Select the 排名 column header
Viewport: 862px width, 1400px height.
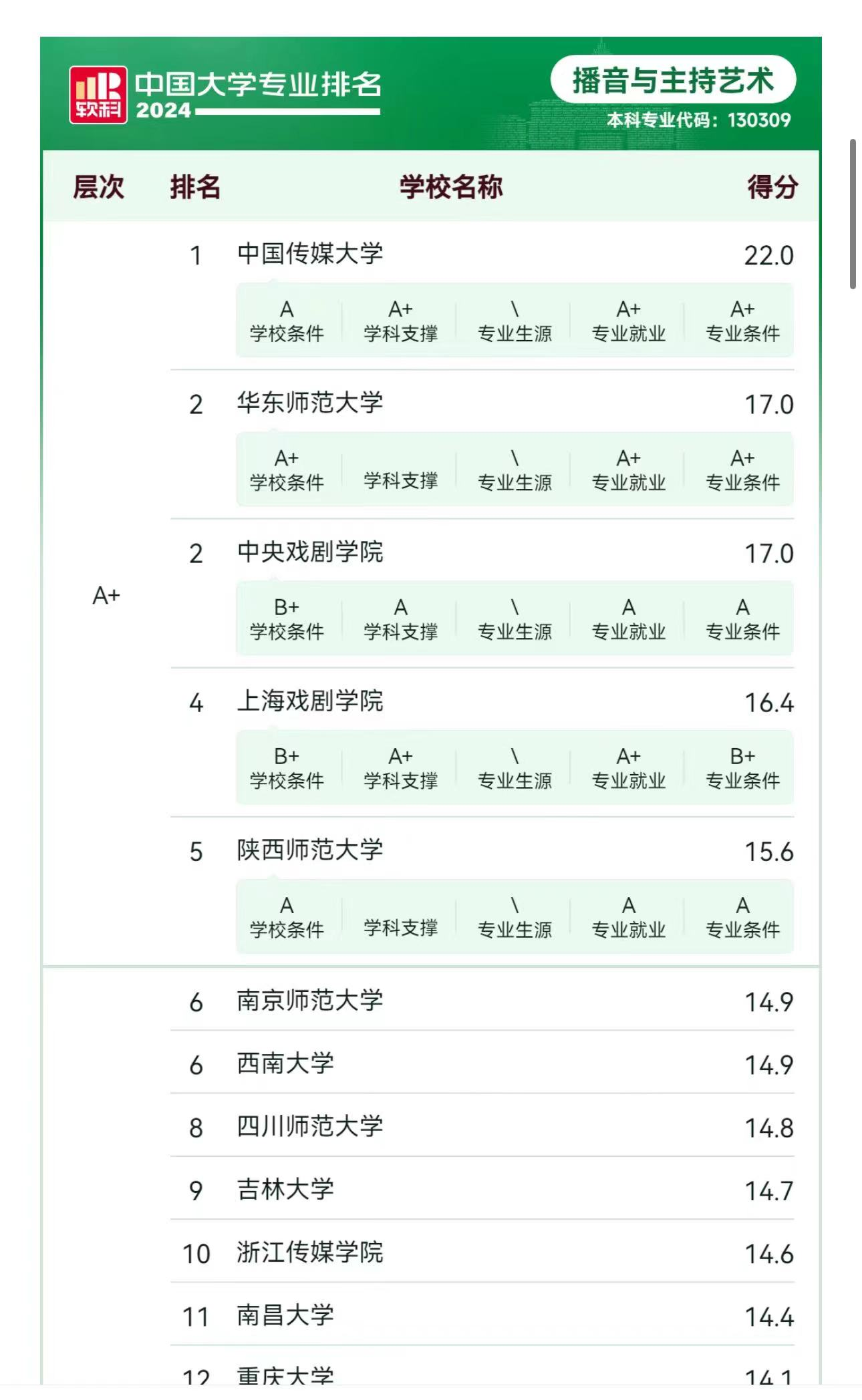point(195,187)
